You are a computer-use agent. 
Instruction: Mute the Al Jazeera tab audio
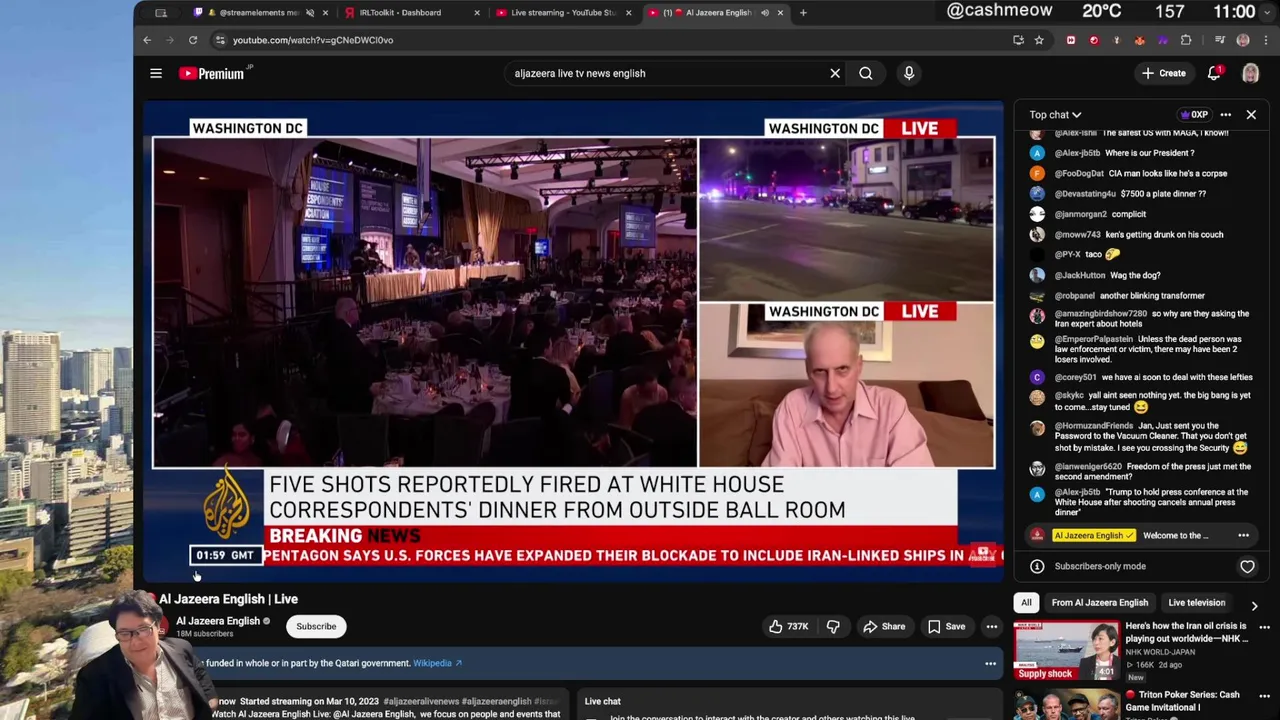(x=765, y=13)
